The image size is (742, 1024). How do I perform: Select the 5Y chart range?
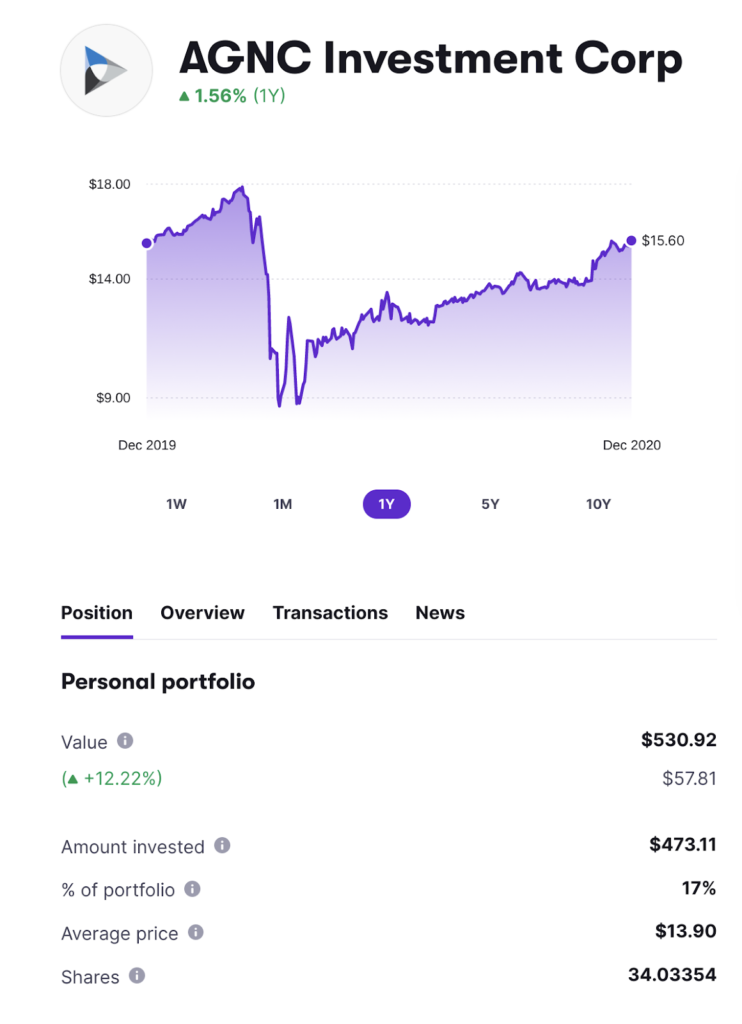tap(490, 504)
